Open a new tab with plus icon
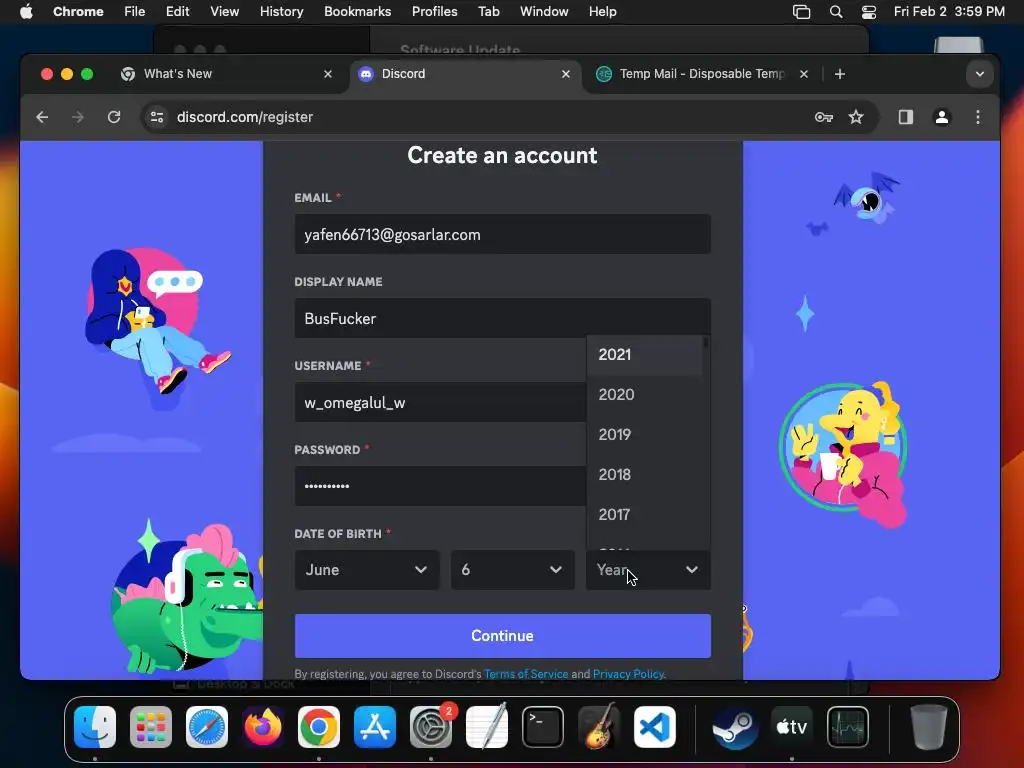Screen dimensions: 1024x768 click(840, 74)
